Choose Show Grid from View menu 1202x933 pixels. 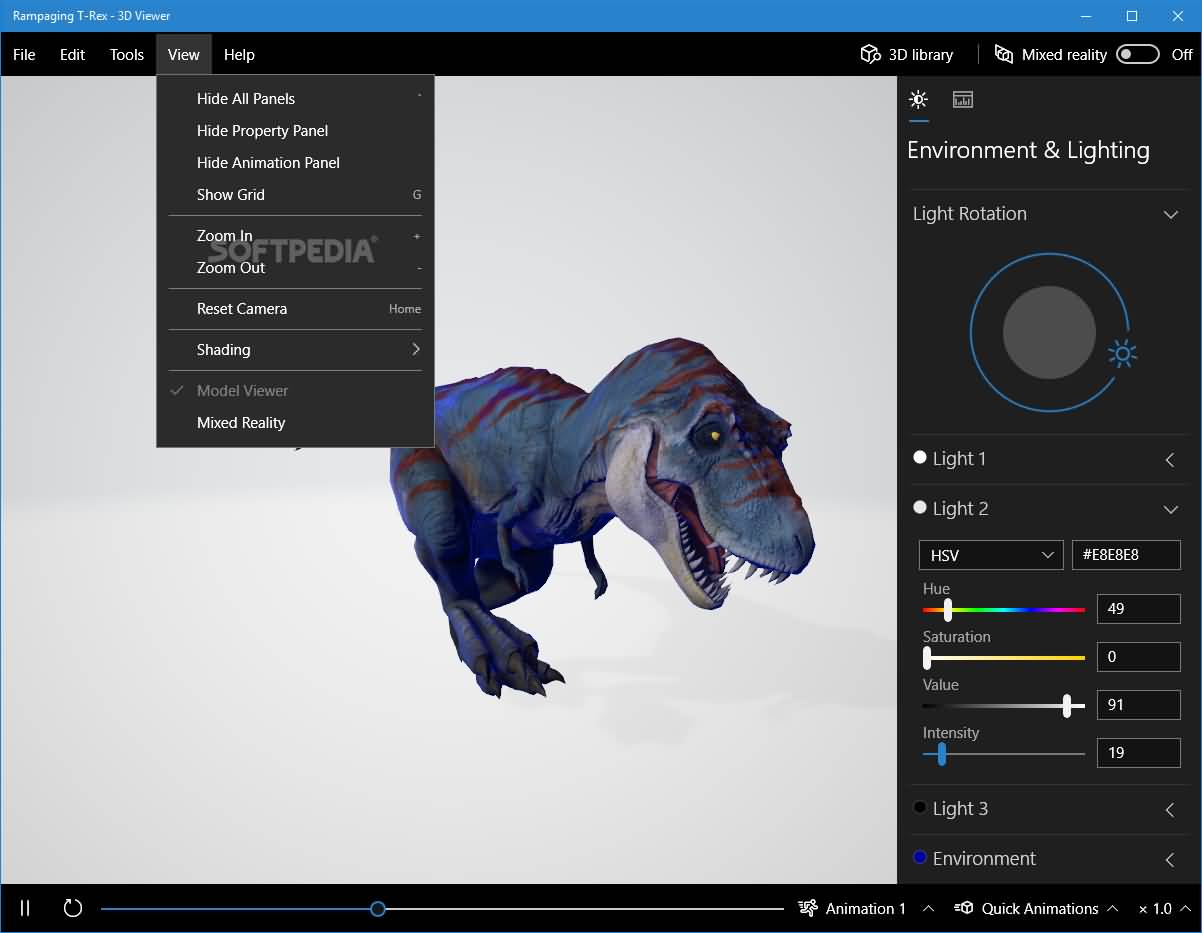point(231,195)
